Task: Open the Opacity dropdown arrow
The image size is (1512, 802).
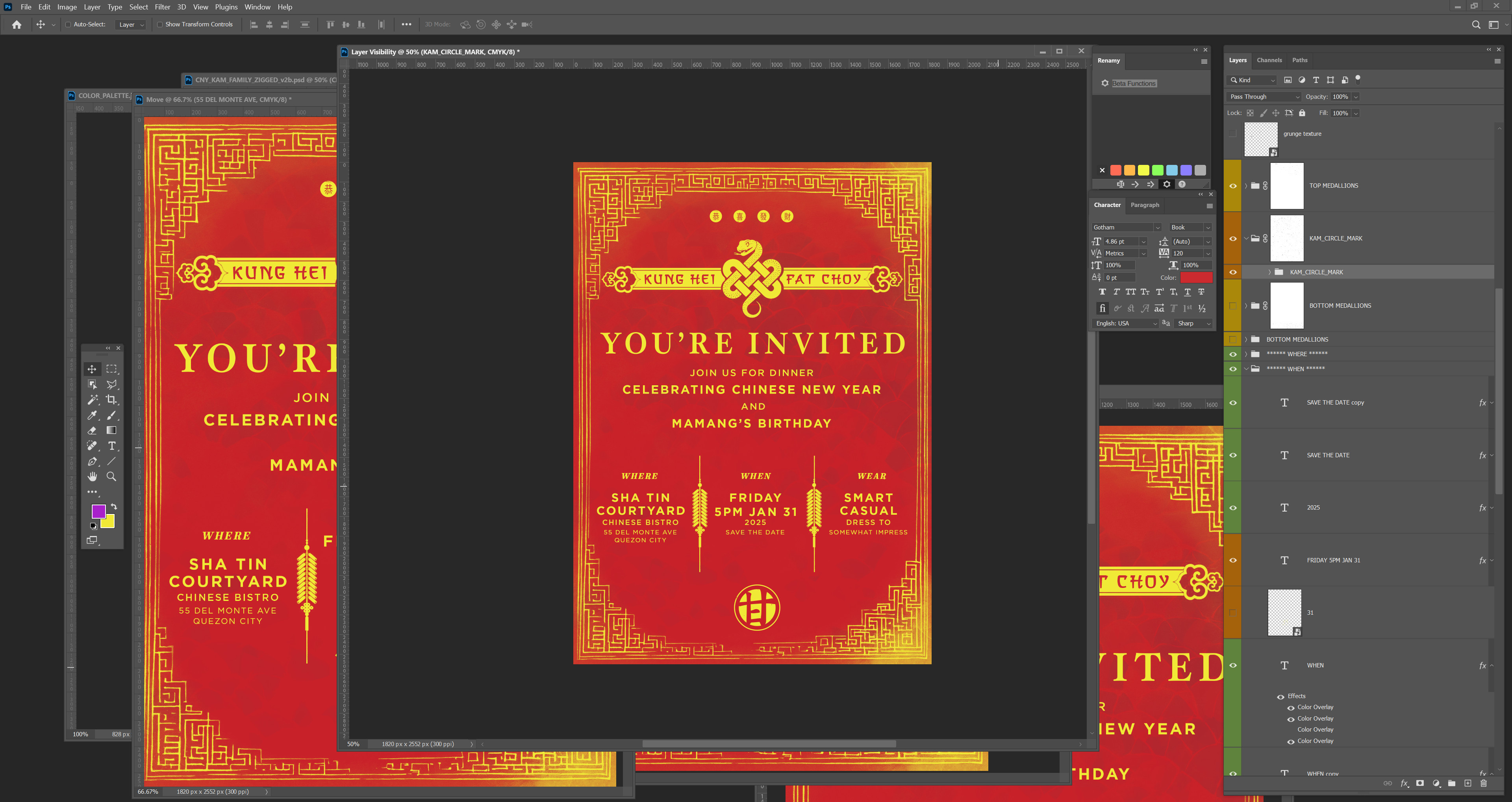Action: 1355,97
